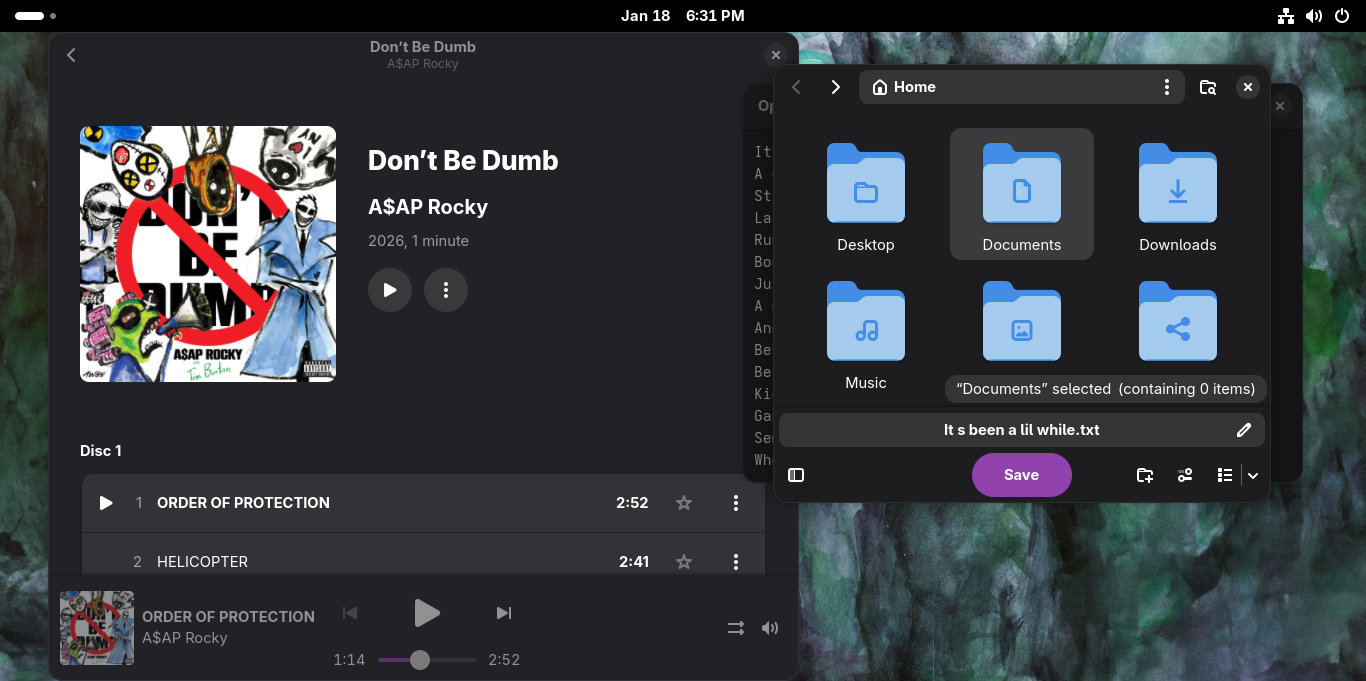Open the clock showing Jan 18 6:31 PM
1366x681 pixels.
coord(683,16)
